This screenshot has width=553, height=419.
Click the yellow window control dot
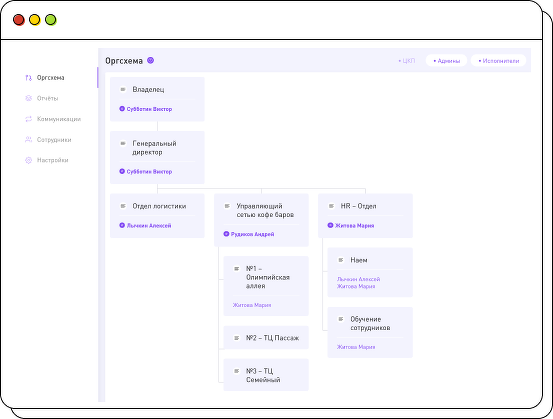click(35, 20)
